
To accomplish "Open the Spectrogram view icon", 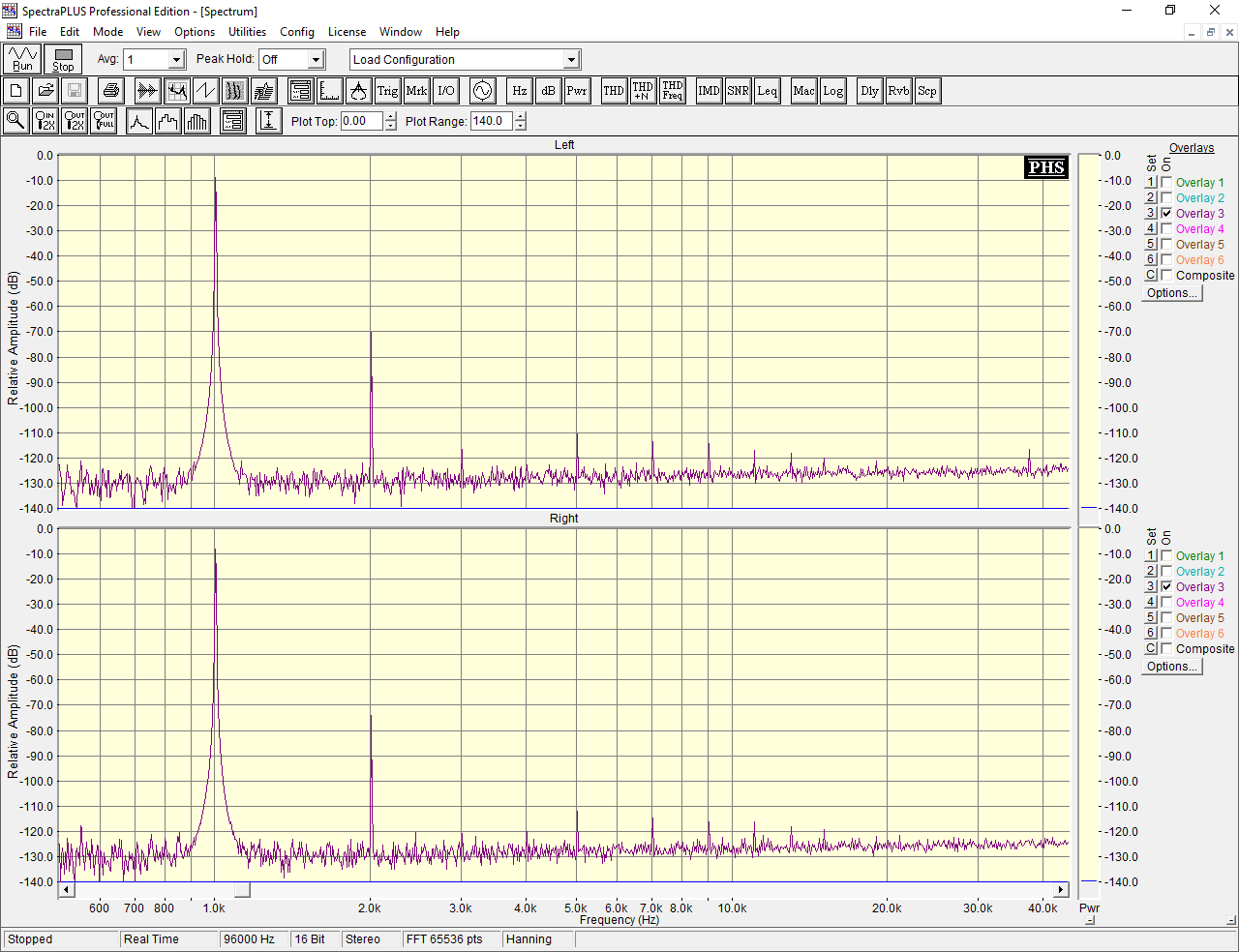I will coord(234,91).
